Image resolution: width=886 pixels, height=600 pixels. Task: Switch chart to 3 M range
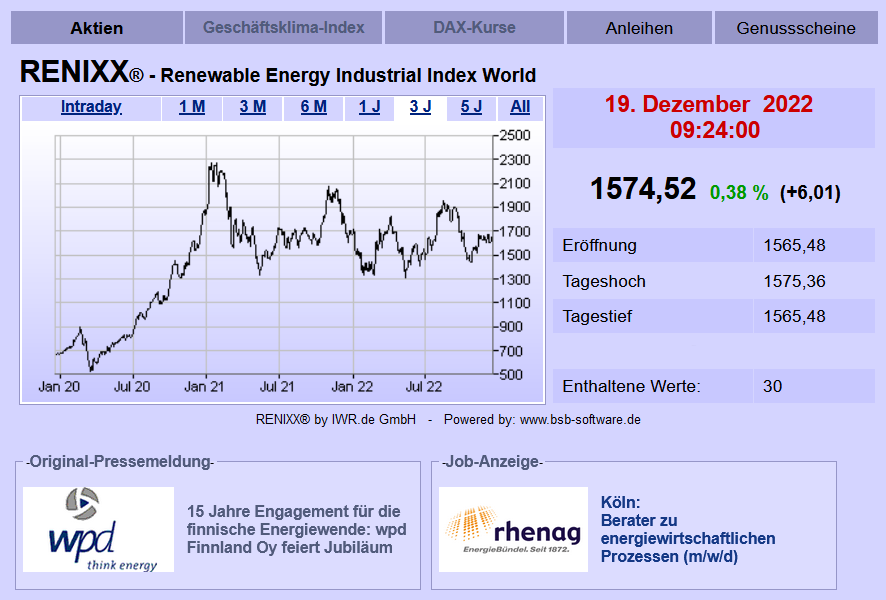(253, 107)
